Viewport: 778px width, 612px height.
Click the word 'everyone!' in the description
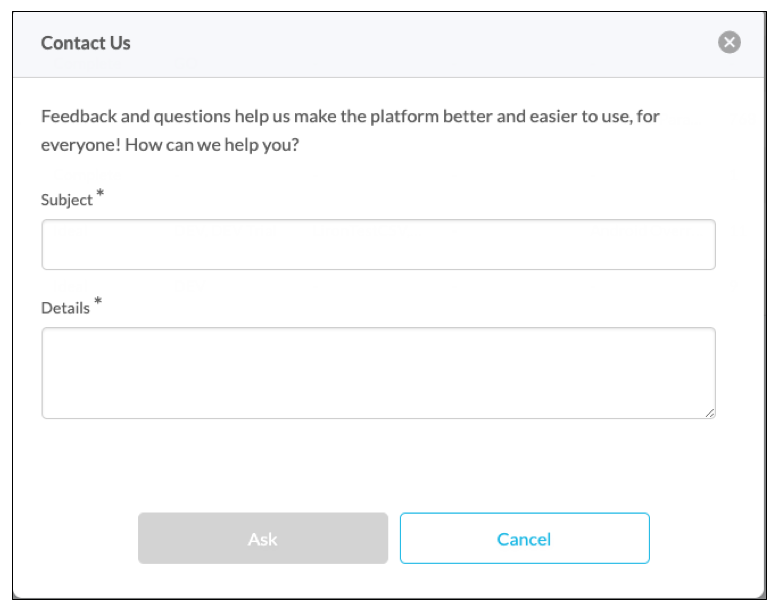[x=78, y=145]
